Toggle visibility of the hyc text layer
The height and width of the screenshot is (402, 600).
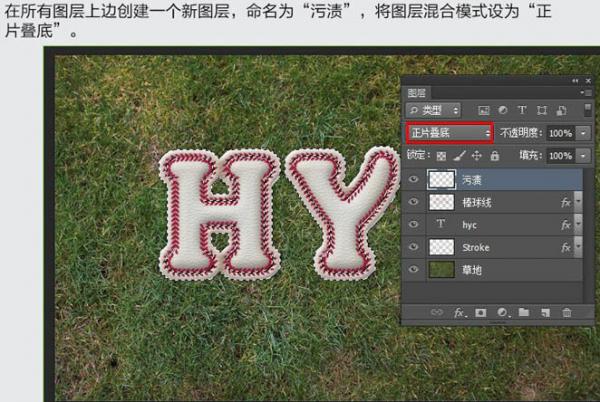coord(414,225)
